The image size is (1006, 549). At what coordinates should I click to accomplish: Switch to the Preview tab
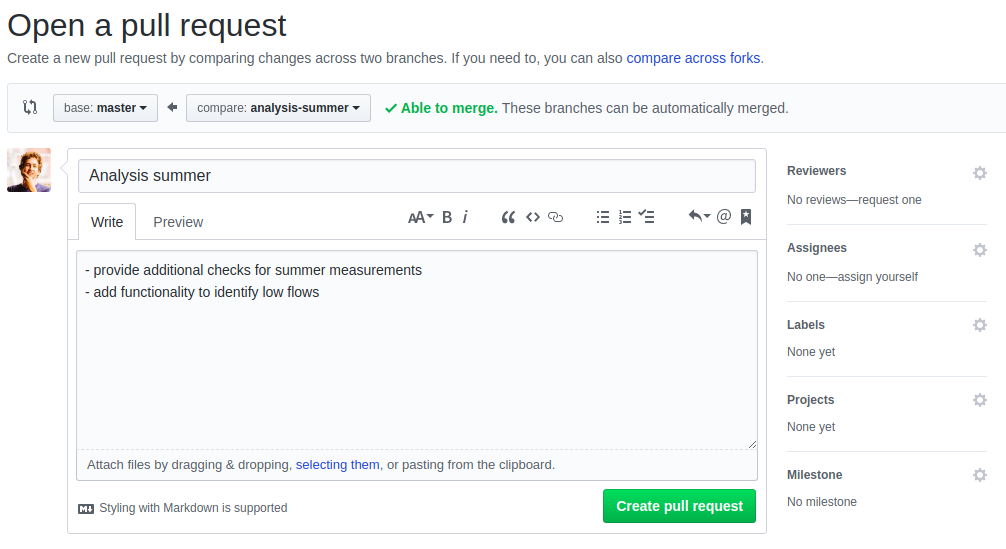point(178,222)
